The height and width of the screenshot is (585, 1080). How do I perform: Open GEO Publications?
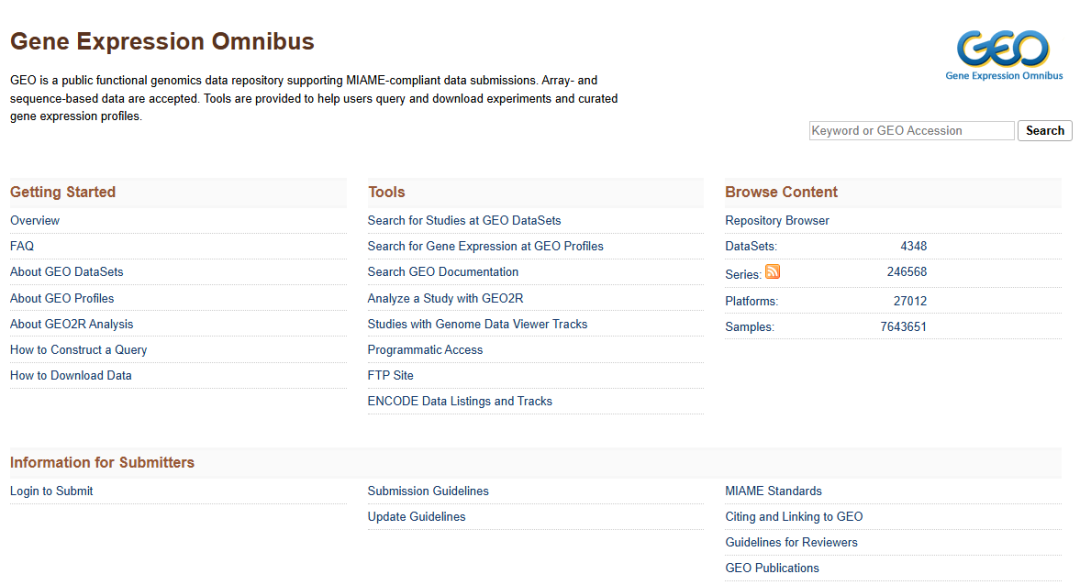[771, 568]
